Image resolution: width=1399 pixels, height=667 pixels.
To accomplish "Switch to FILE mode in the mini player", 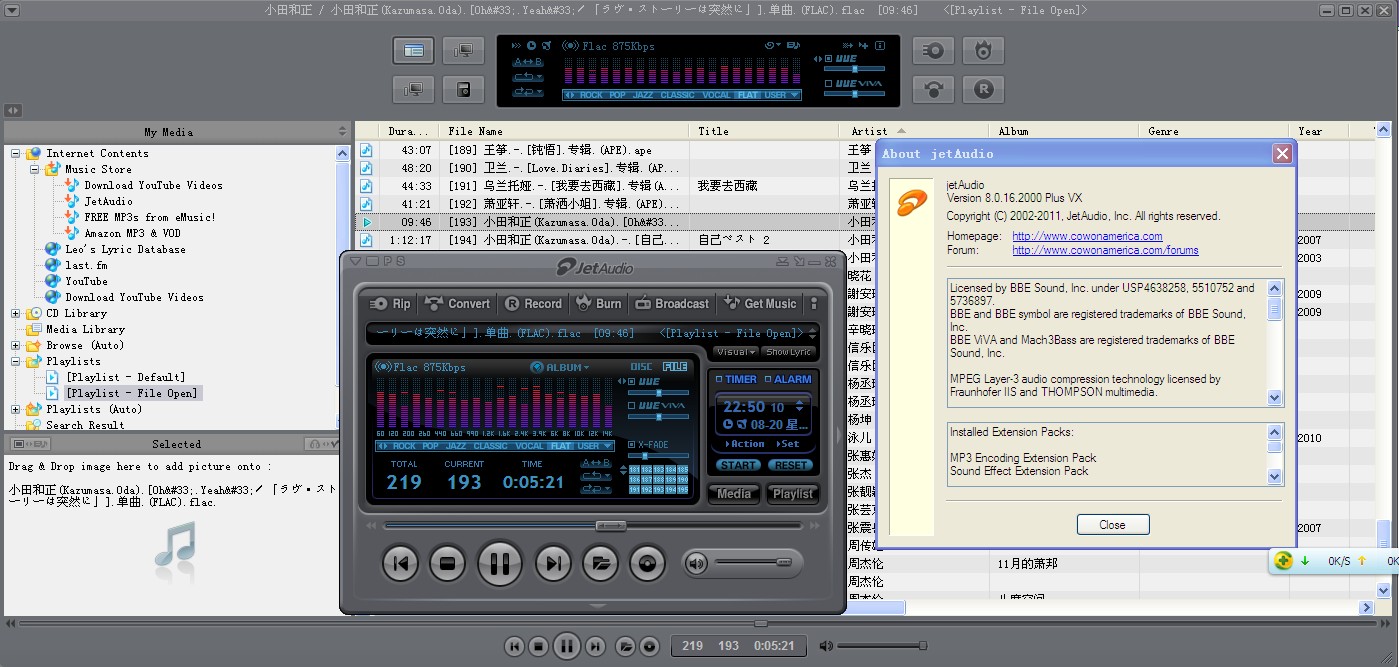I will [x=675, y=367].
